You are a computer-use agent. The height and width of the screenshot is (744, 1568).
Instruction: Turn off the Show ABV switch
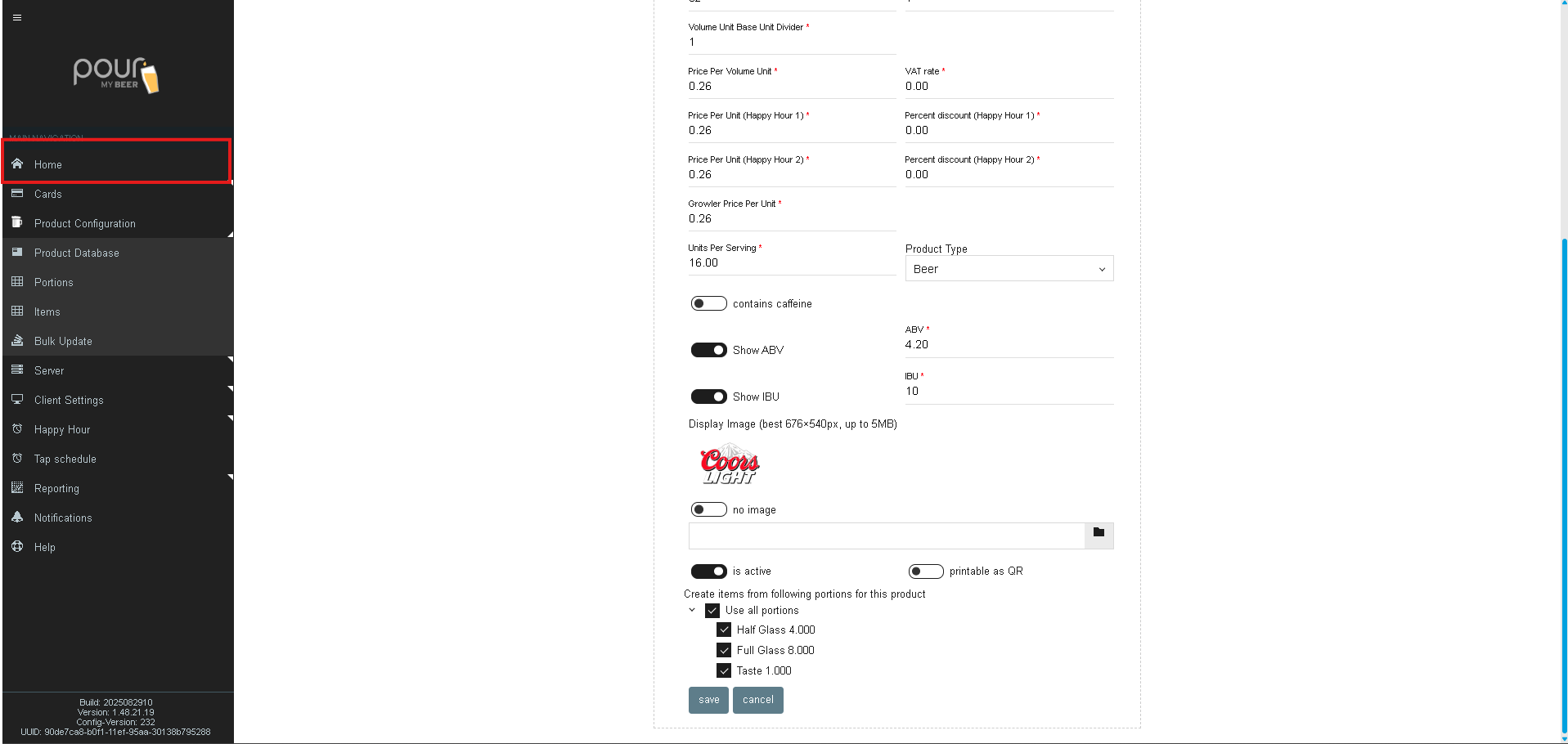(708, 350)
